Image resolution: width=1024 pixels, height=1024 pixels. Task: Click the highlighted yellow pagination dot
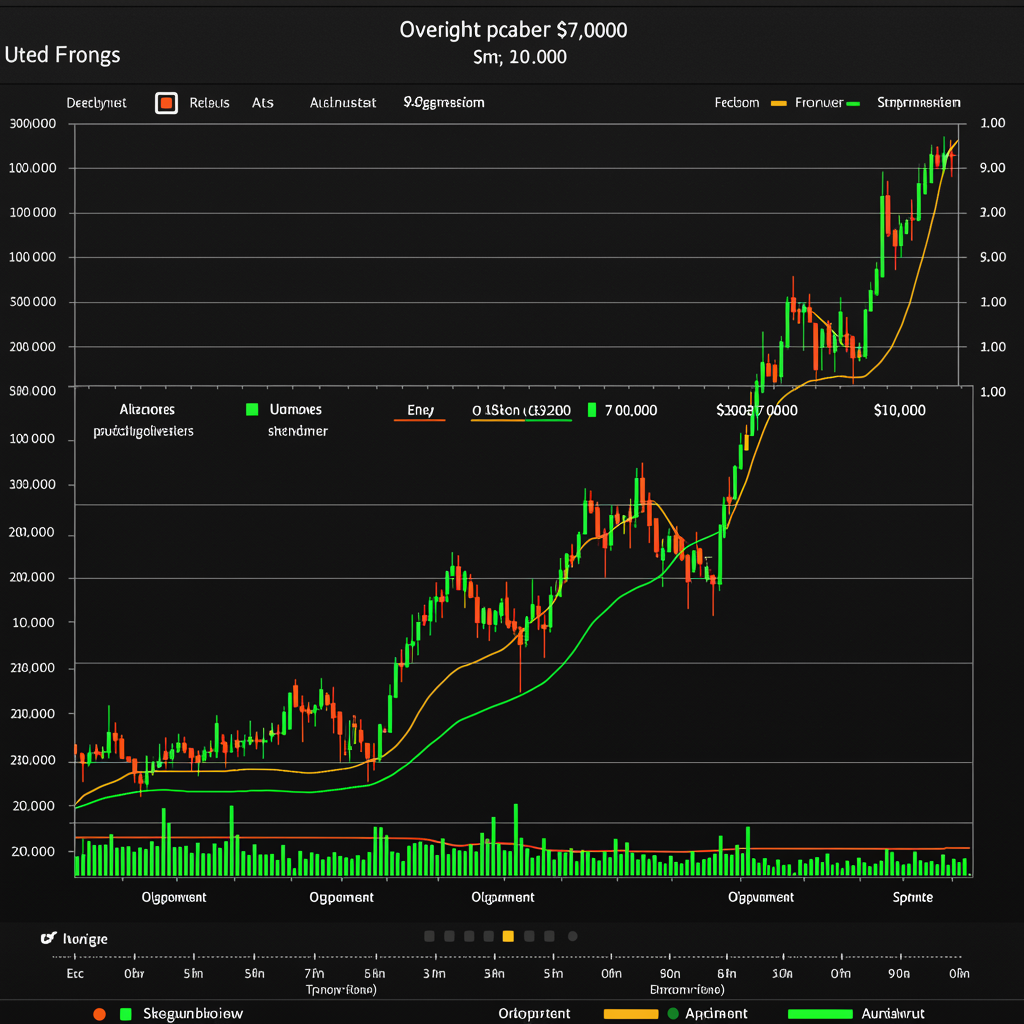508,936
